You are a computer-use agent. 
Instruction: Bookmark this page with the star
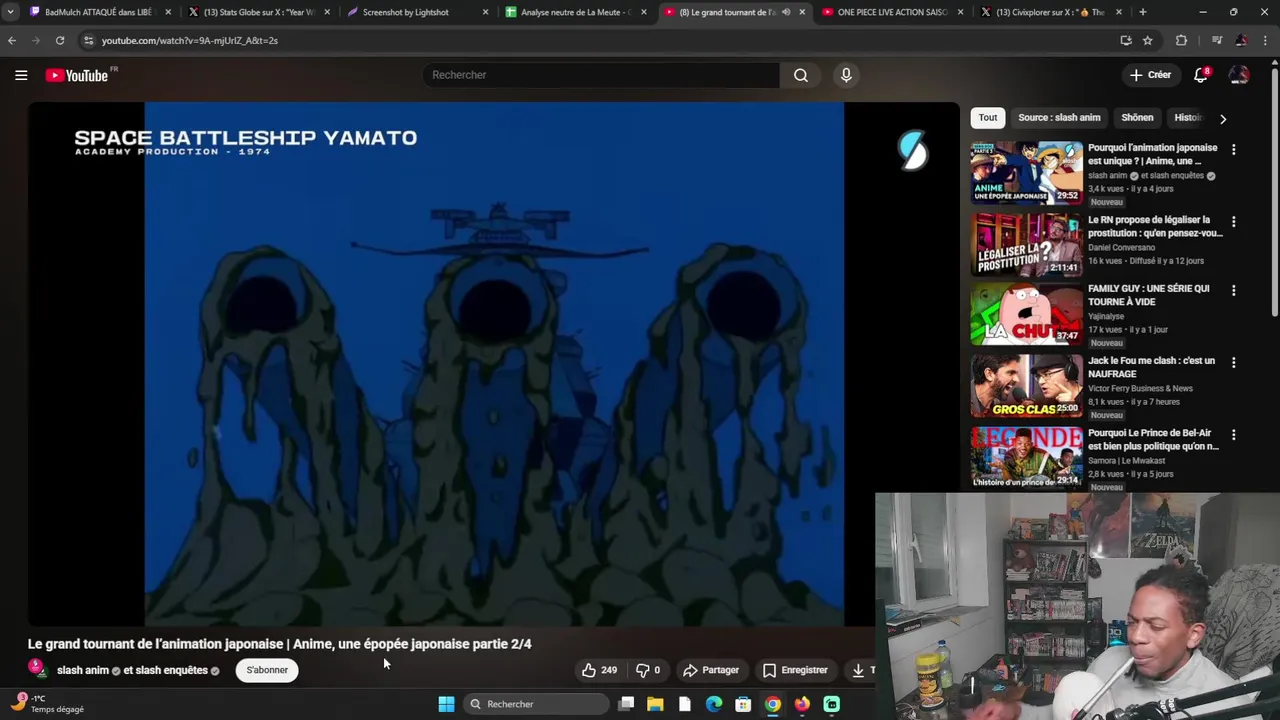tap(1147, 40)
